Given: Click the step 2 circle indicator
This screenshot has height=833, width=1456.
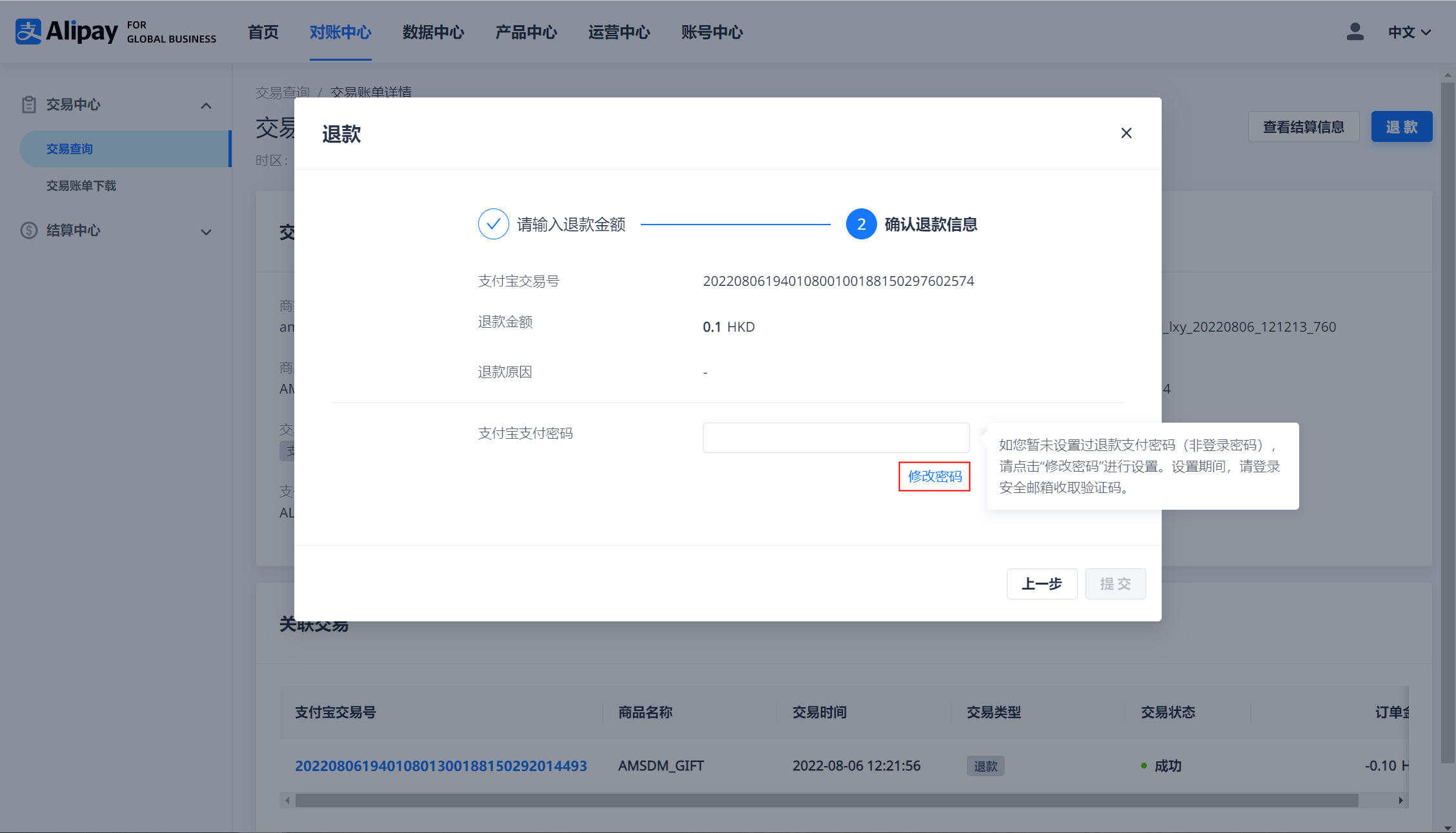Looking at the screenshot, I should [x=861, y=224].
